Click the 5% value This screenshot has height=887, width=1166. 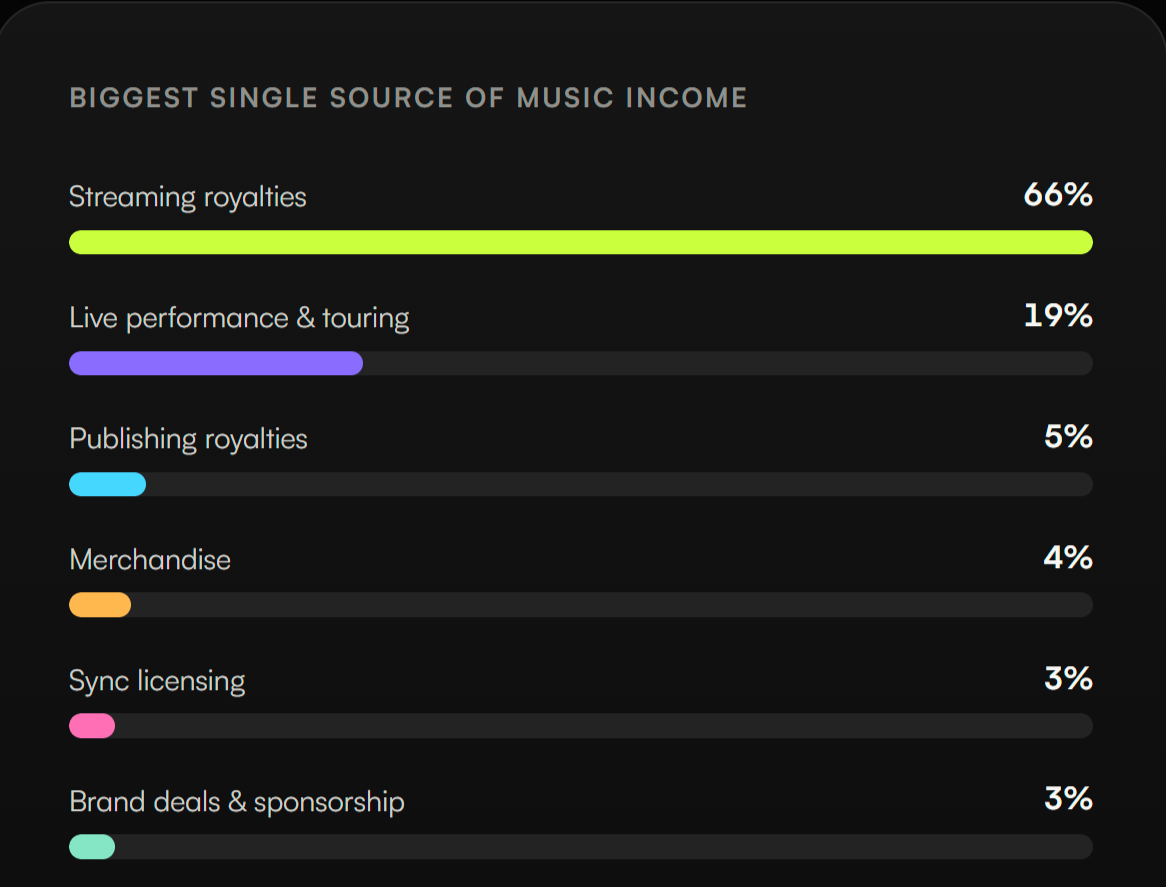click(1069, 436)
